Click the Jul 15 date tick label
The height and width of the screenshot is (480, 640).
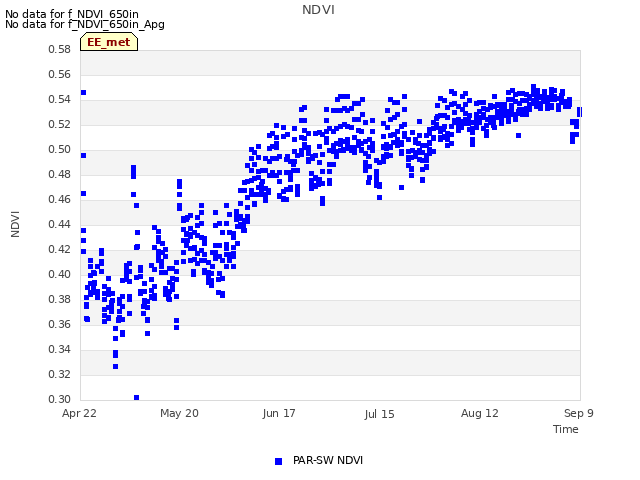379,414
